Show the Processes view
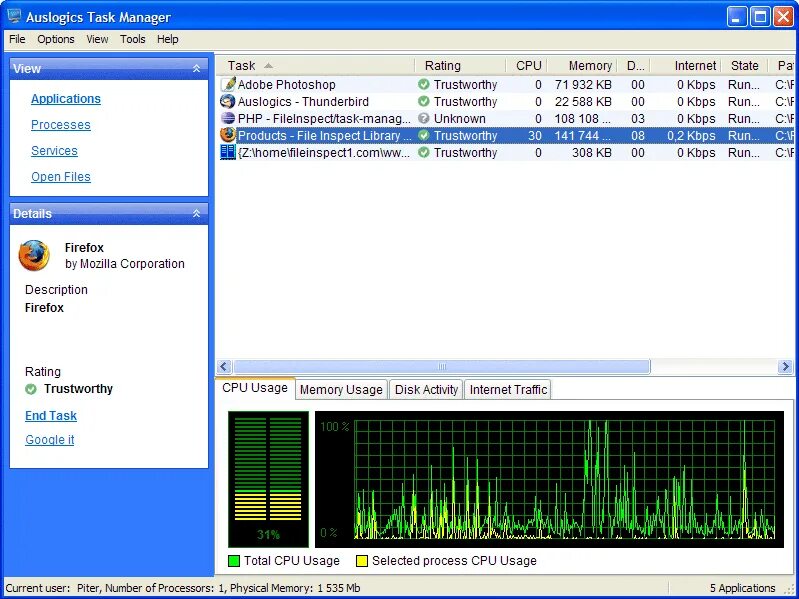 [61, 125]
